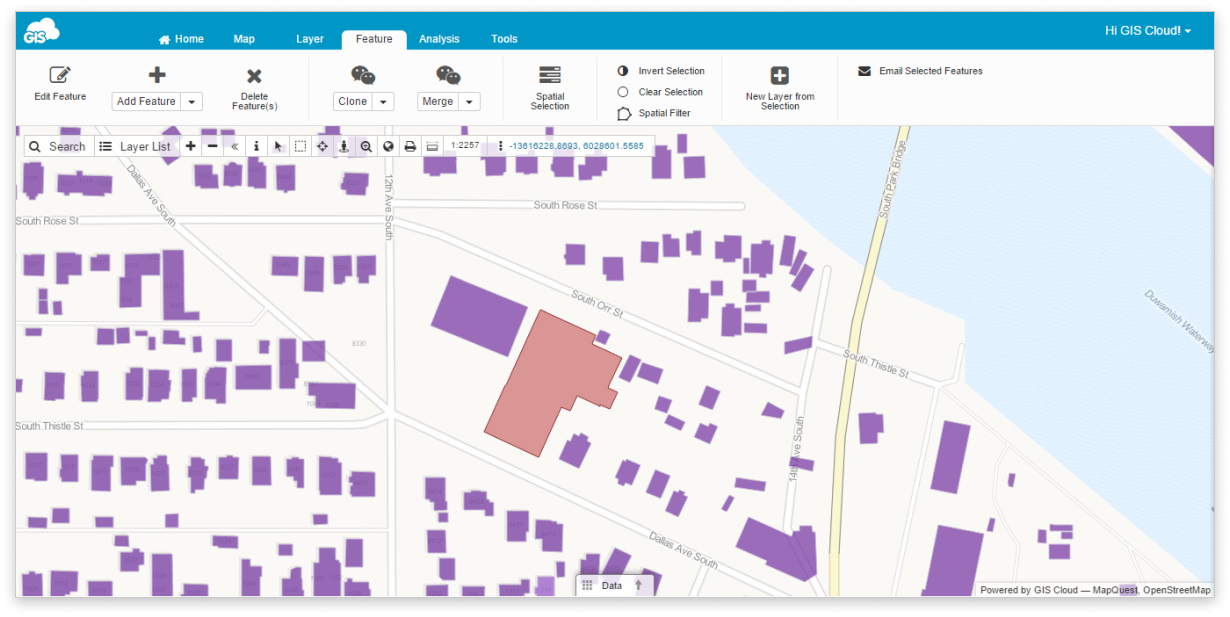
Task: Open the Delete Feature(s) tool
Action: point(253,86)
